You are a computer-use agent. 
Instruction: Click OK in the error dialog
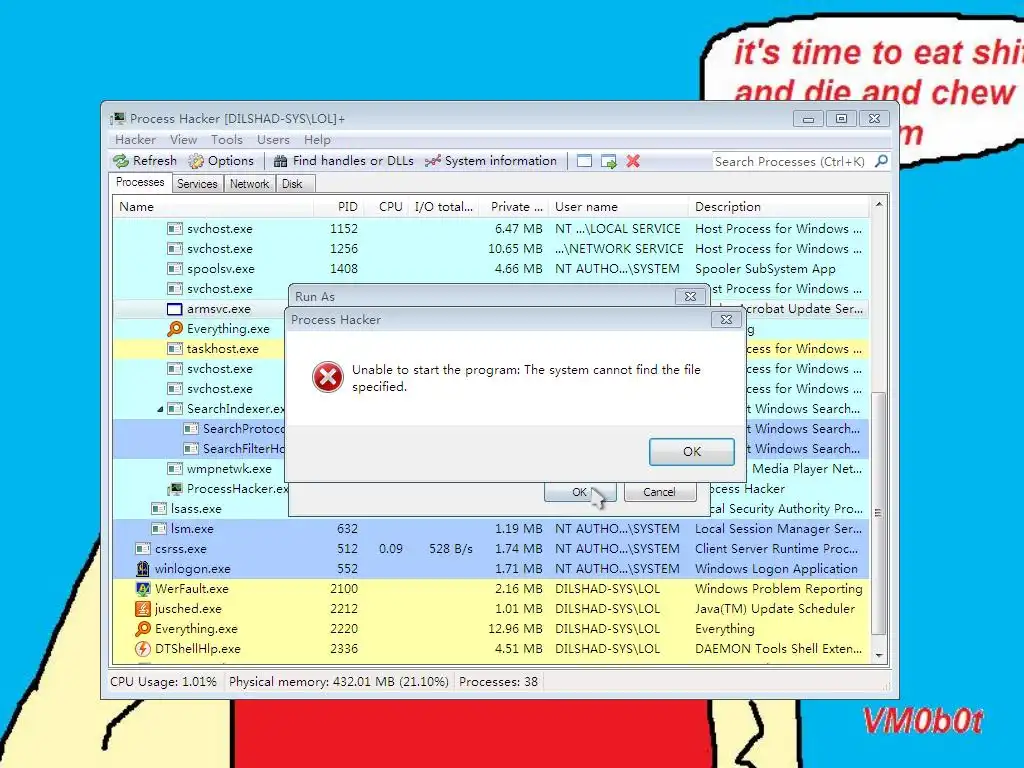[692, 451]
